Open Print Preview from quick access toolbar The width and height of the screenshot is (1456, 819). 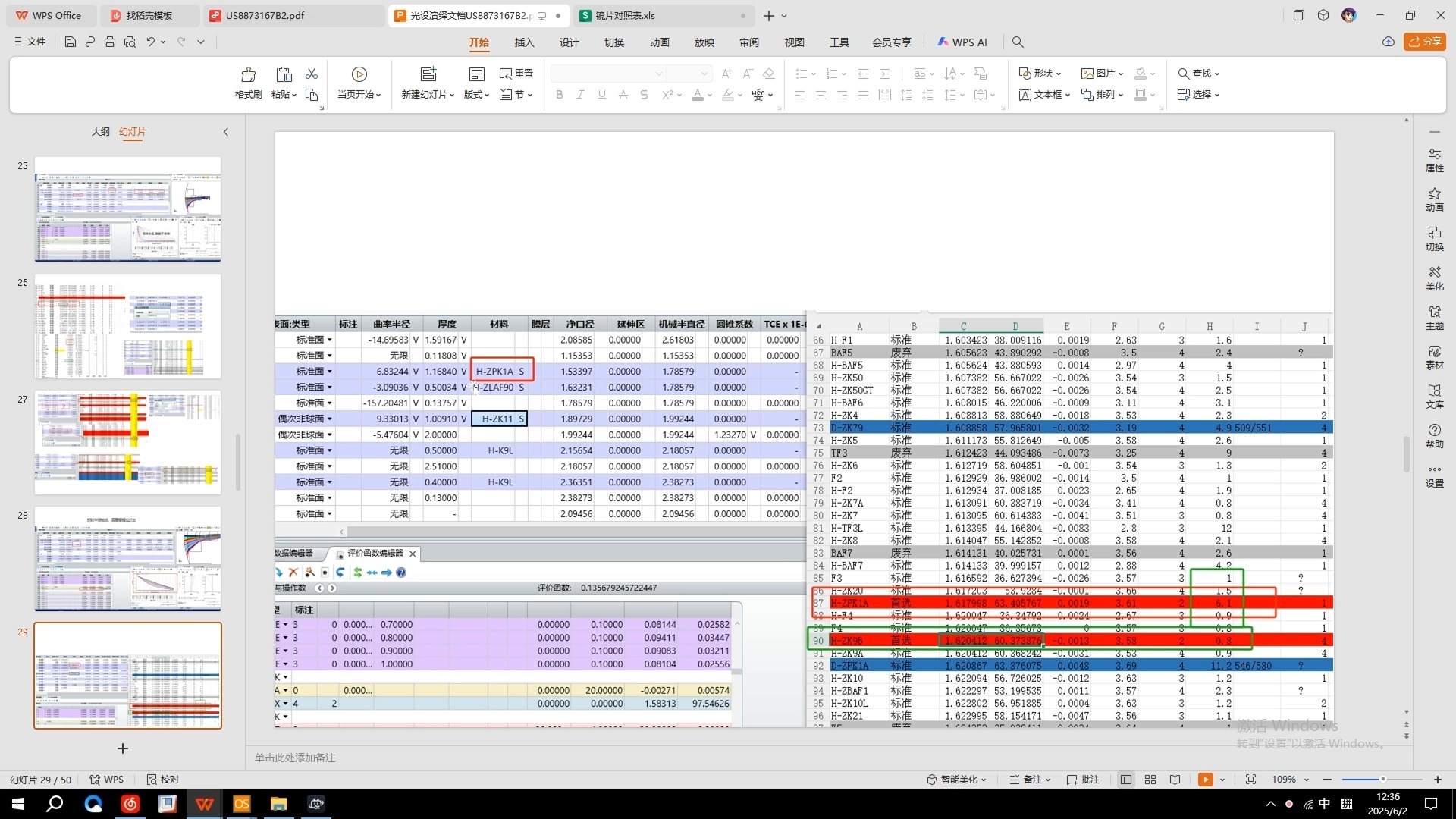pyautogui.click(x=130, y=42)
